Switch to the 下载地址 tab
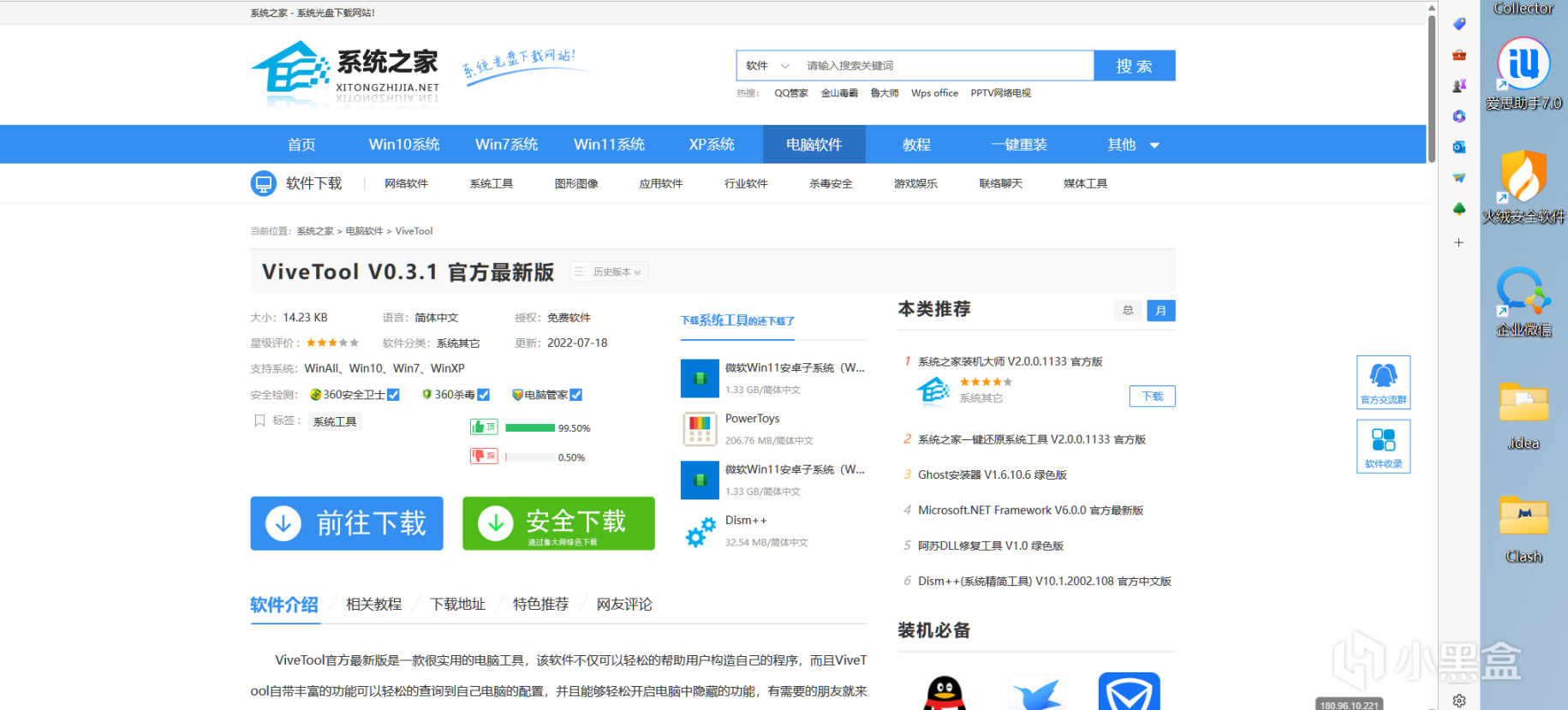 point(457,605)
